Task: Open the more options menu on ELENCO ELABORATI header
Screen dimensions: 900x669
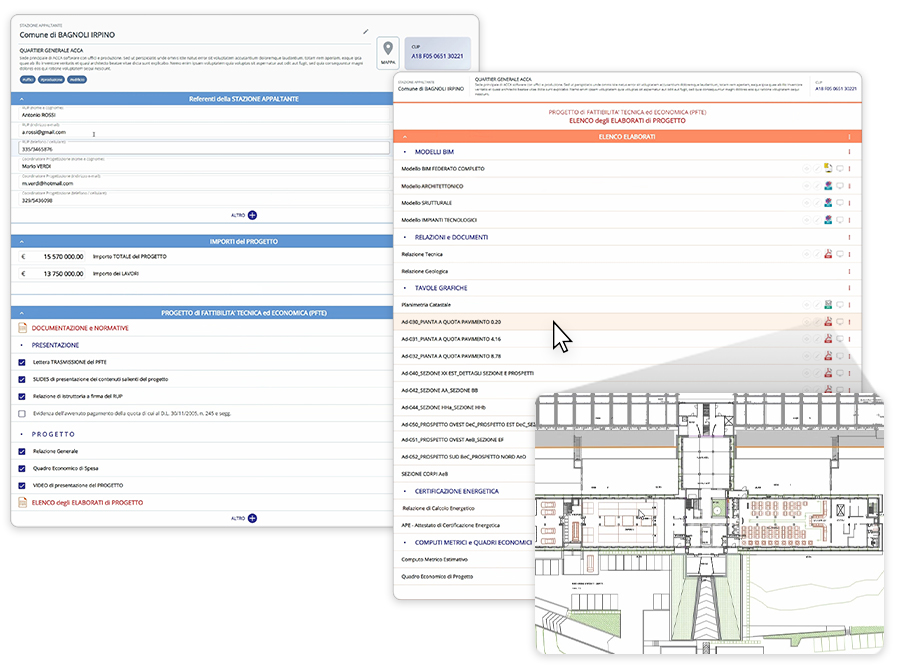Action: [x=849, y=137]
